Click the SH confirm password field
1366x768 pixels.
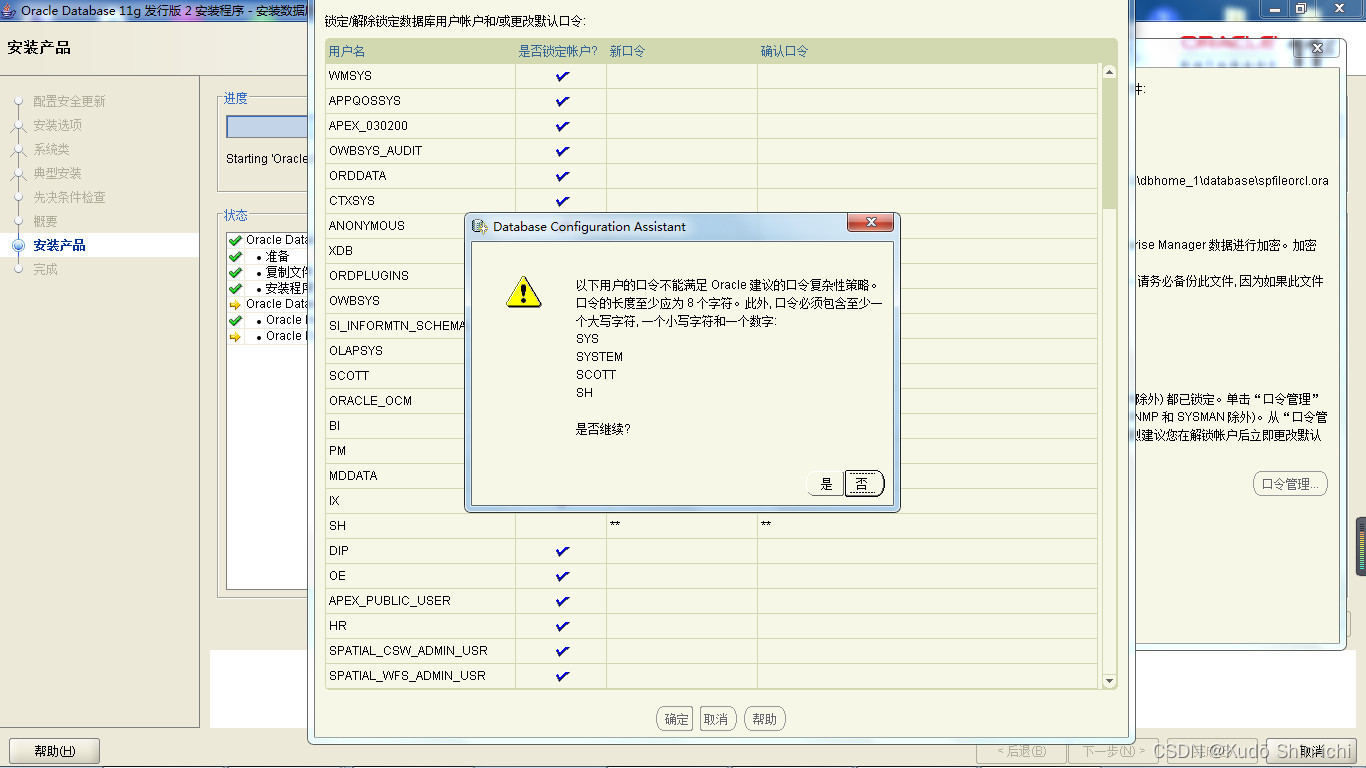tap(927, 526)
